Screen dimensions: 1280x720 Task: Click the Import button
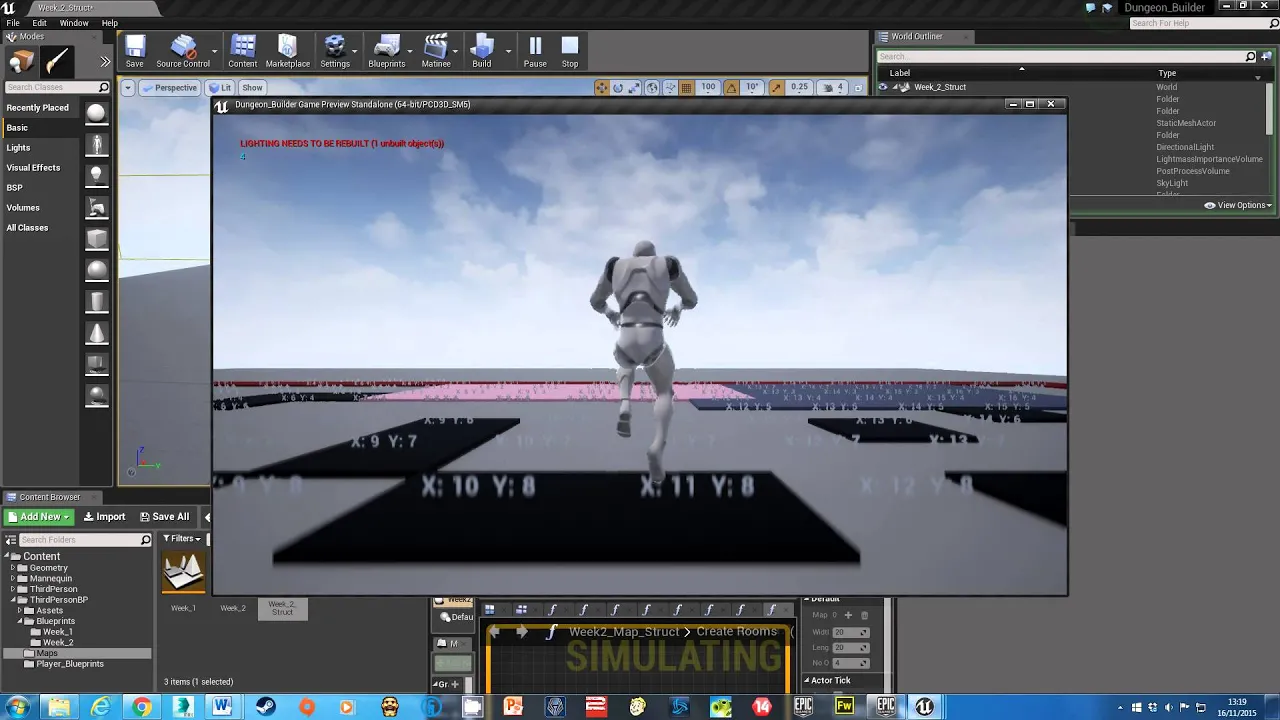coord(104,517)
